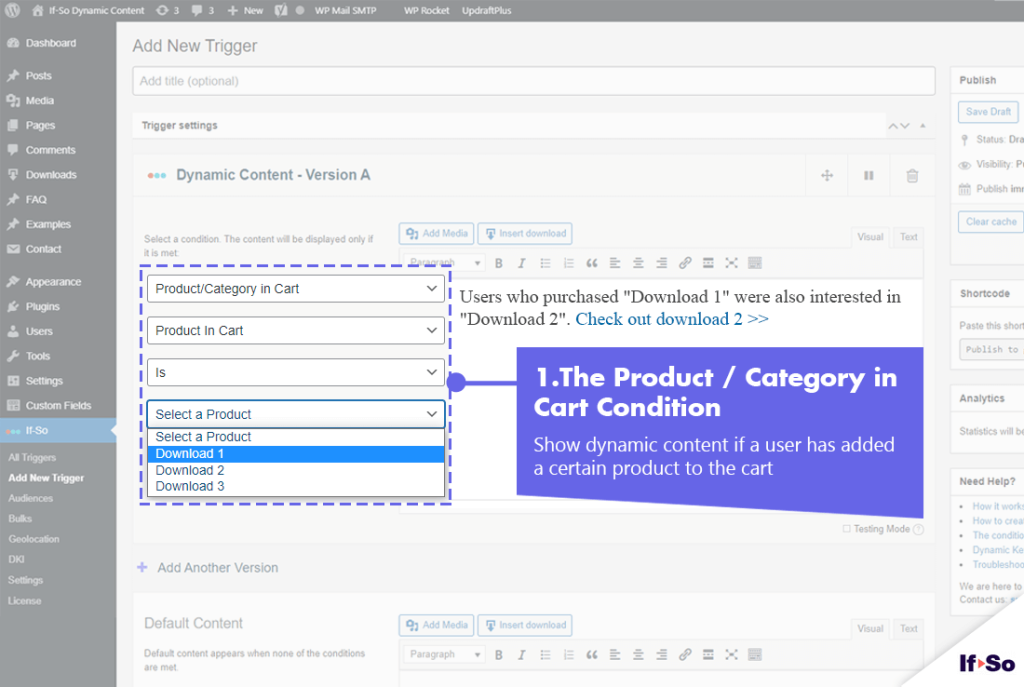
Task: Delete Version A with the trash icon
Action: 912,175
